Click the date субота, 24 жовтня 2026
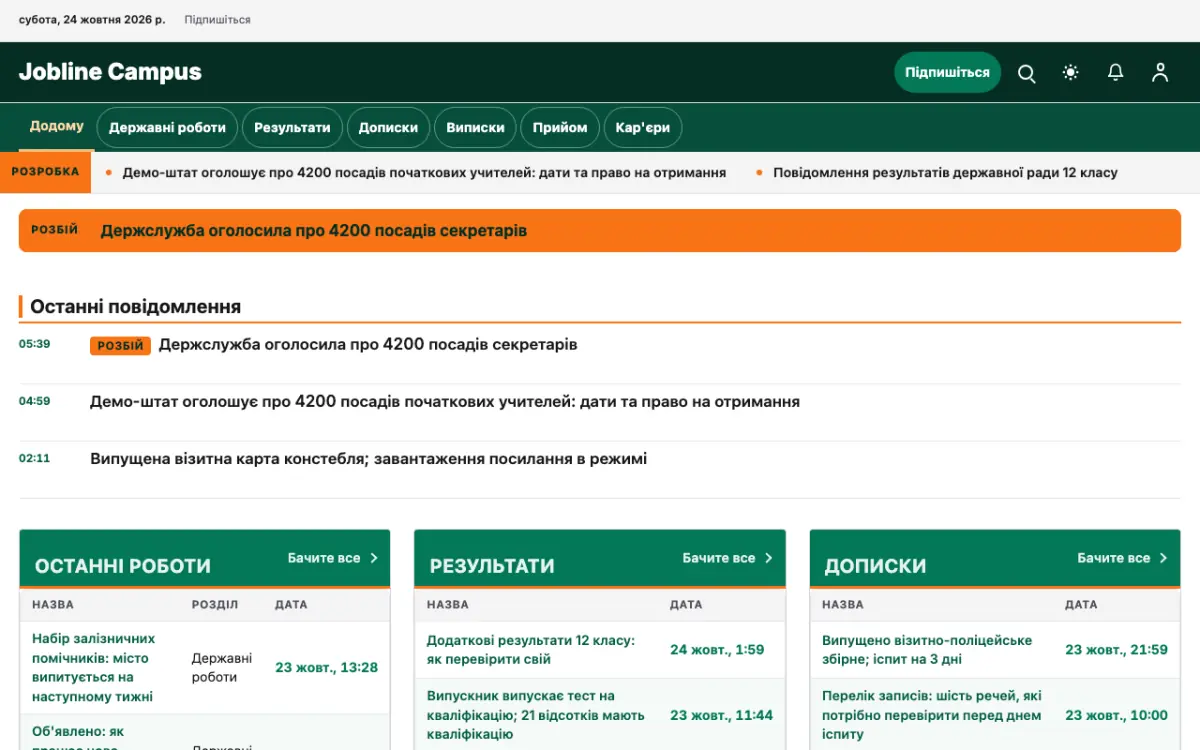 pyautogui.click(x=92, y=20)
